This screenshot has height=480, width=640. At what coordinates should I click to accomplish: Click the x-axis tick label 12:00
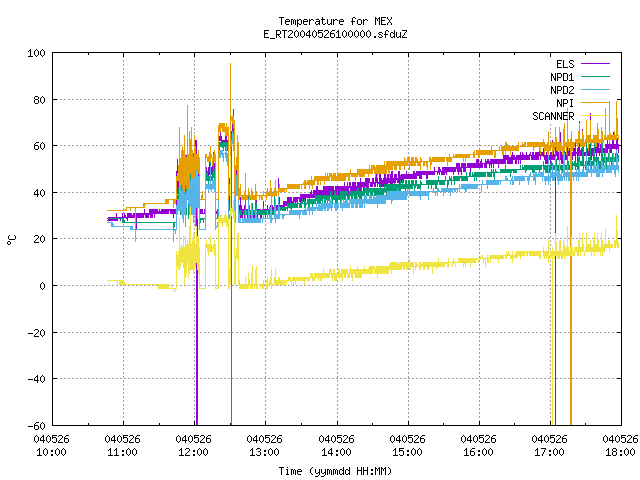193,452
